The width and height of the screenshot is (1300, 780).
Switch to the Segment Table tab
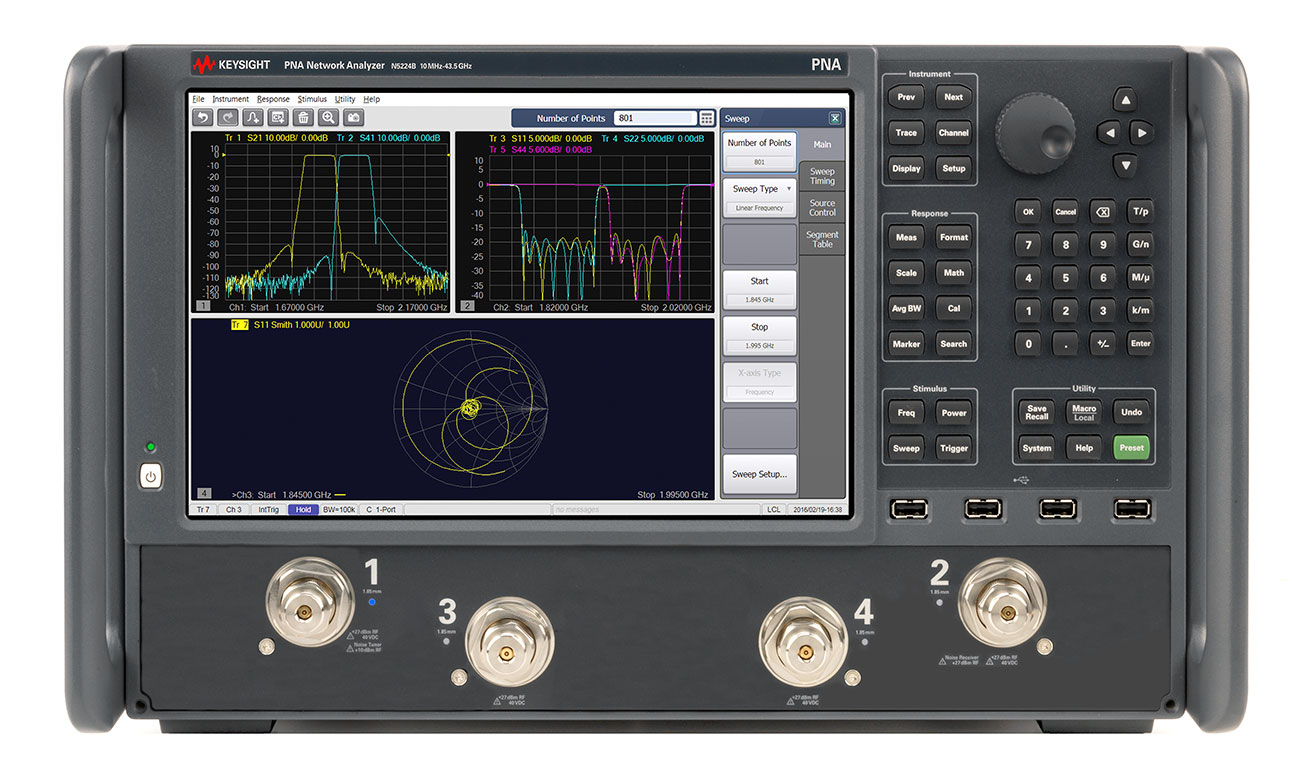[822, 239]
